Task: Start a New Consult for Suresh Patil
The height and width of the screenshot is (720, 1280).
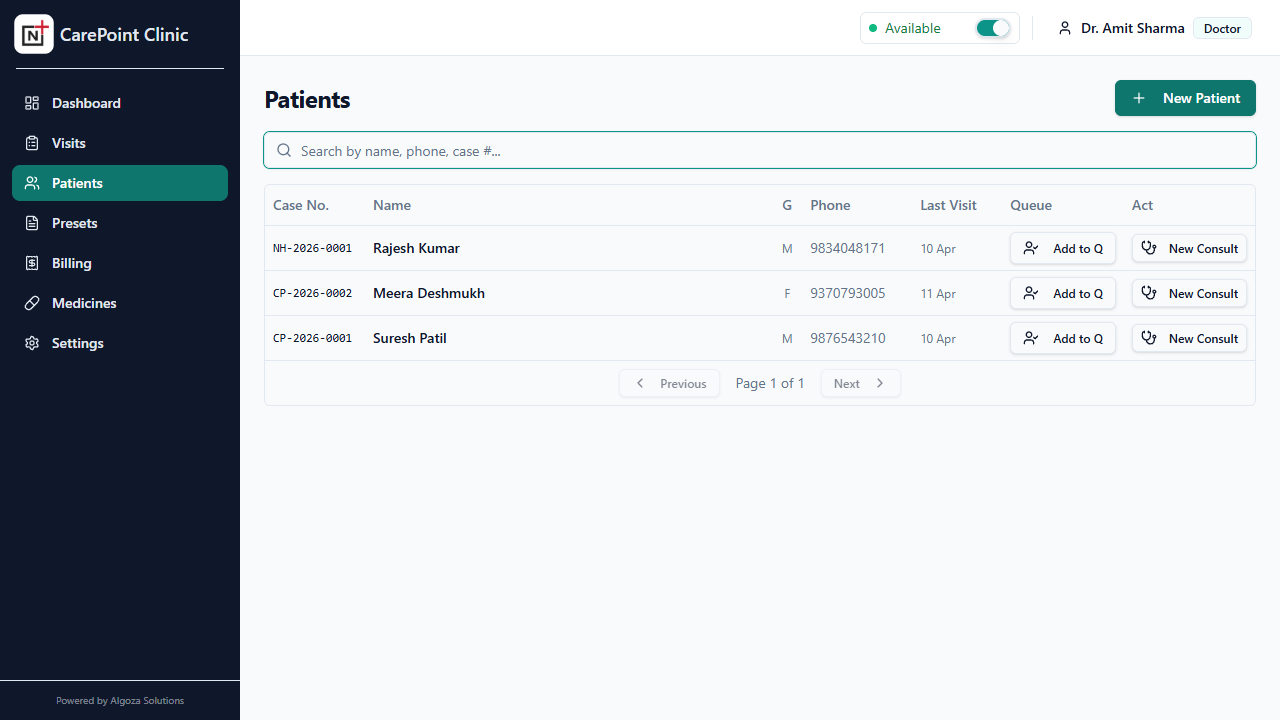Action: click(1189, 338)
